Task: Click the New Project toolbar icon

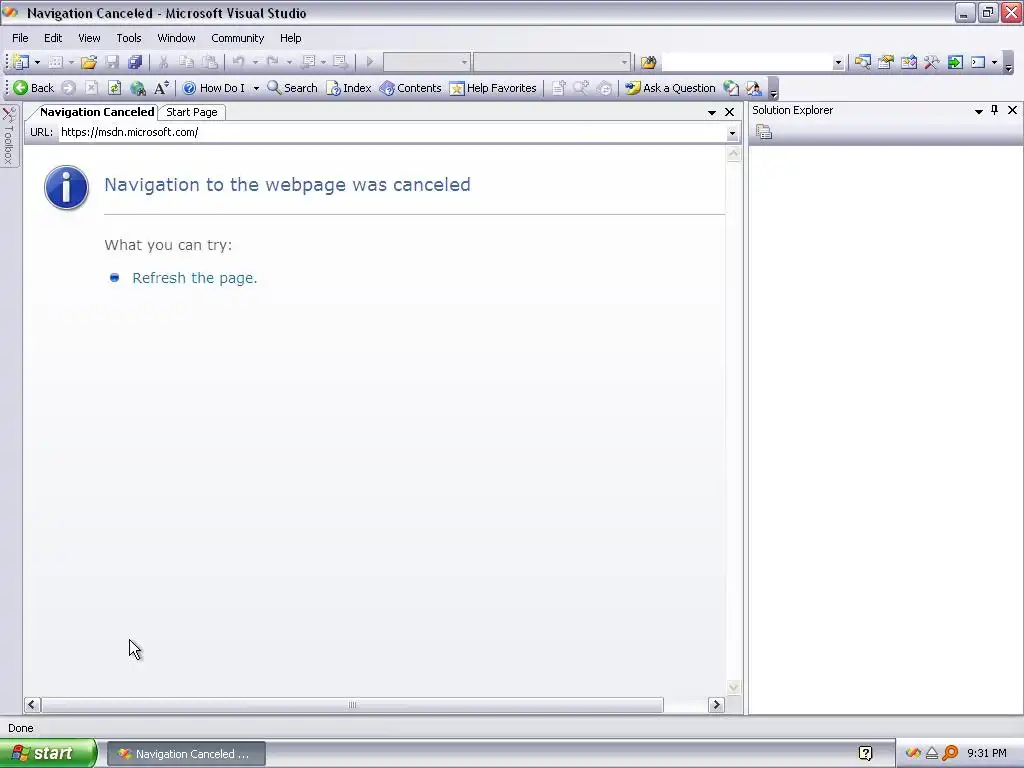Action: point(21,62)
